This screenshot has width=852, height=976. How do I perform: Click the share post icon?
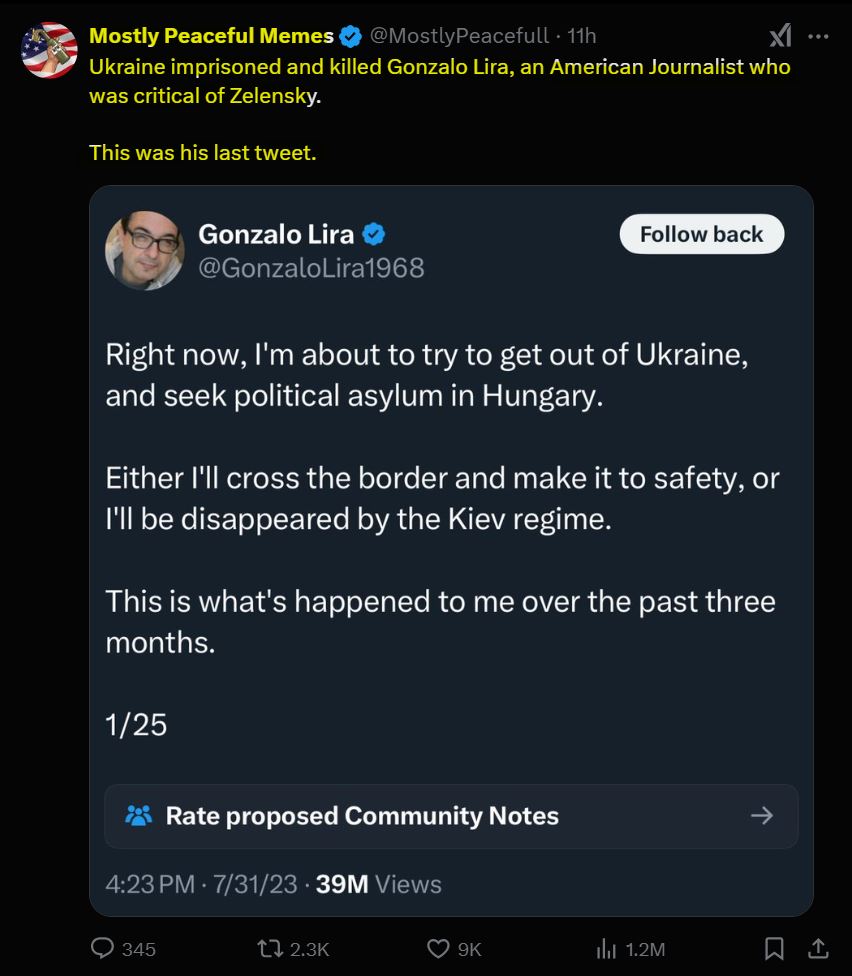(817, 948)
